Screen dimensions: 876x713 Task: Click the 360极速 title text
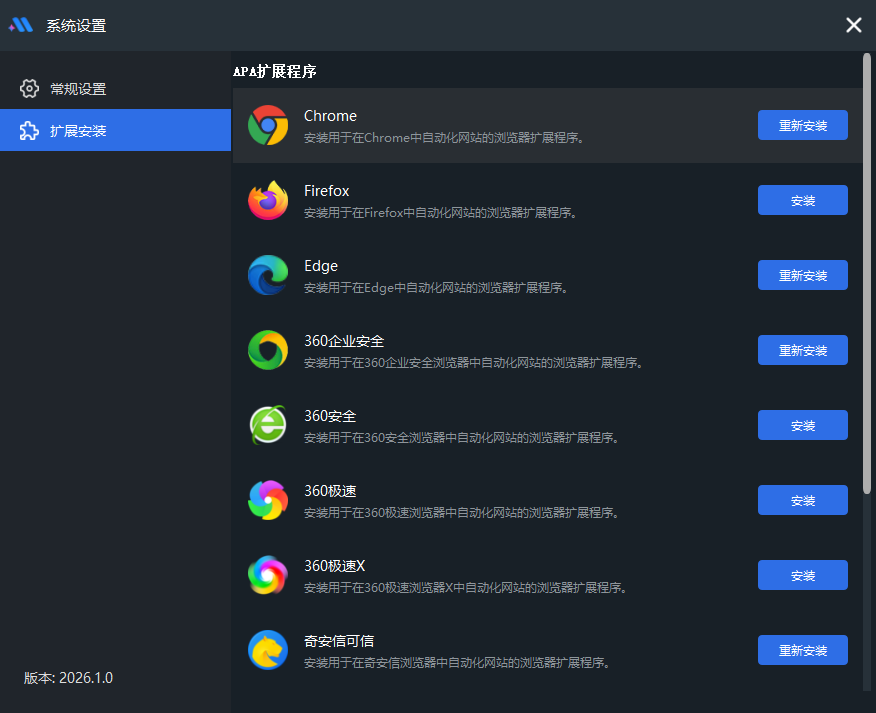point(330,491)
